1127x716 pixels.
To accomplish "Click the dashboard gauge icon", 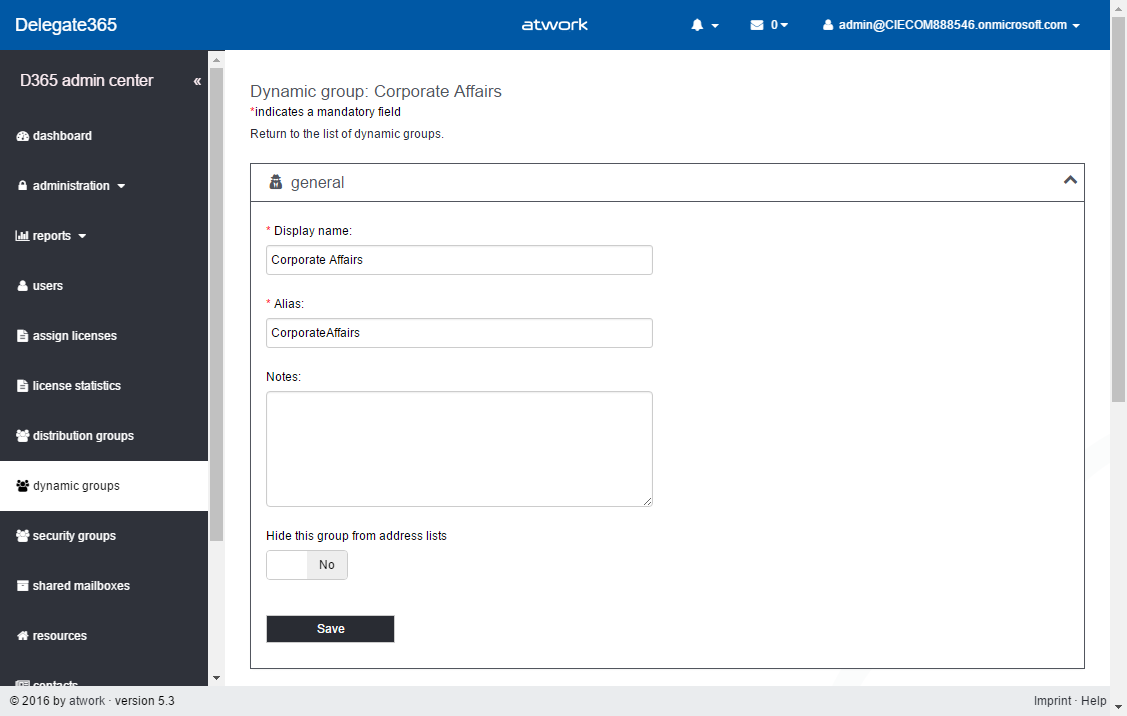I will (23, 136).
